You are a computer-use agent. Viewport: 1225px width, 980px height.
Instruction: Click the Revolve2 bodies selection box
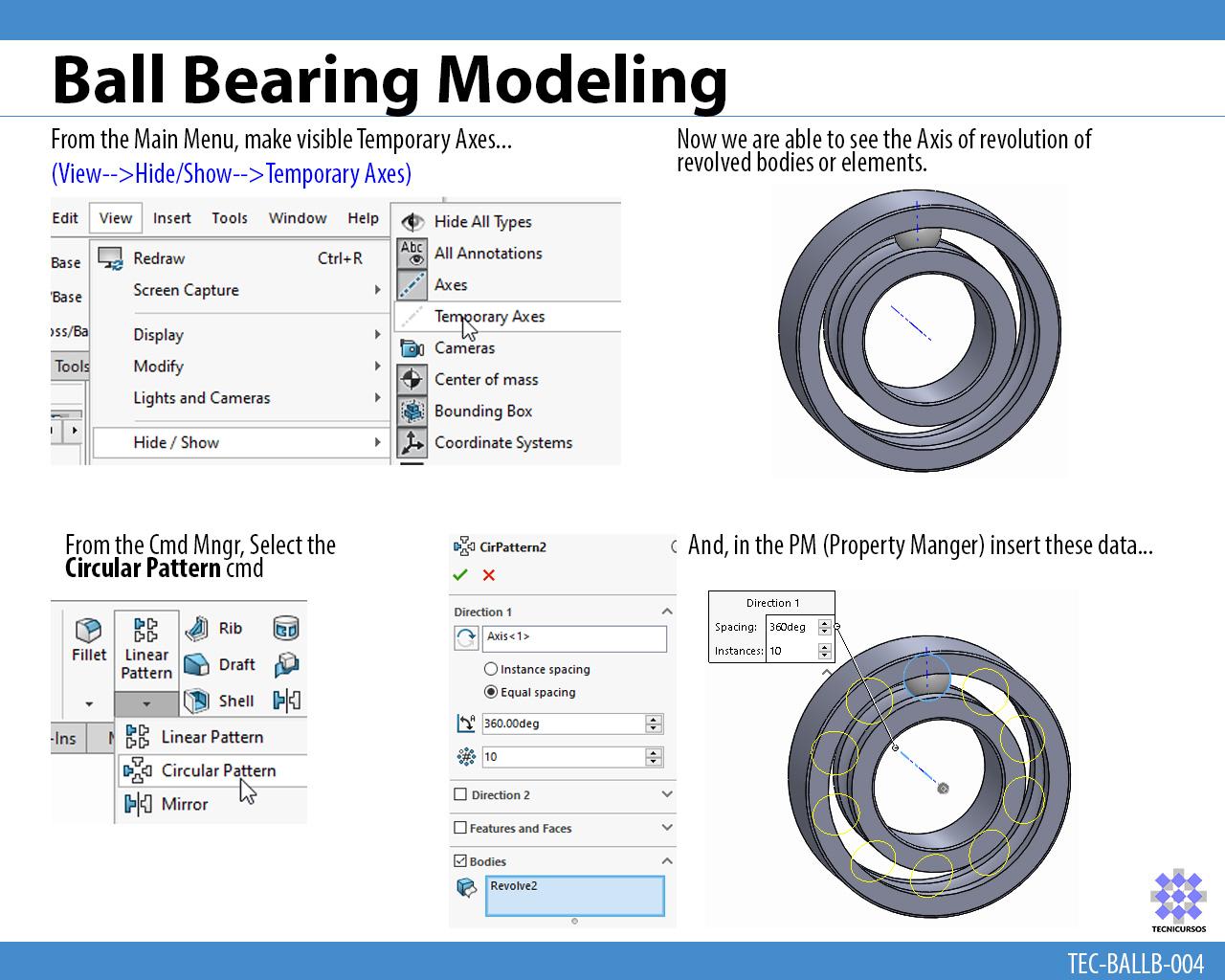[x=574, y=896]
